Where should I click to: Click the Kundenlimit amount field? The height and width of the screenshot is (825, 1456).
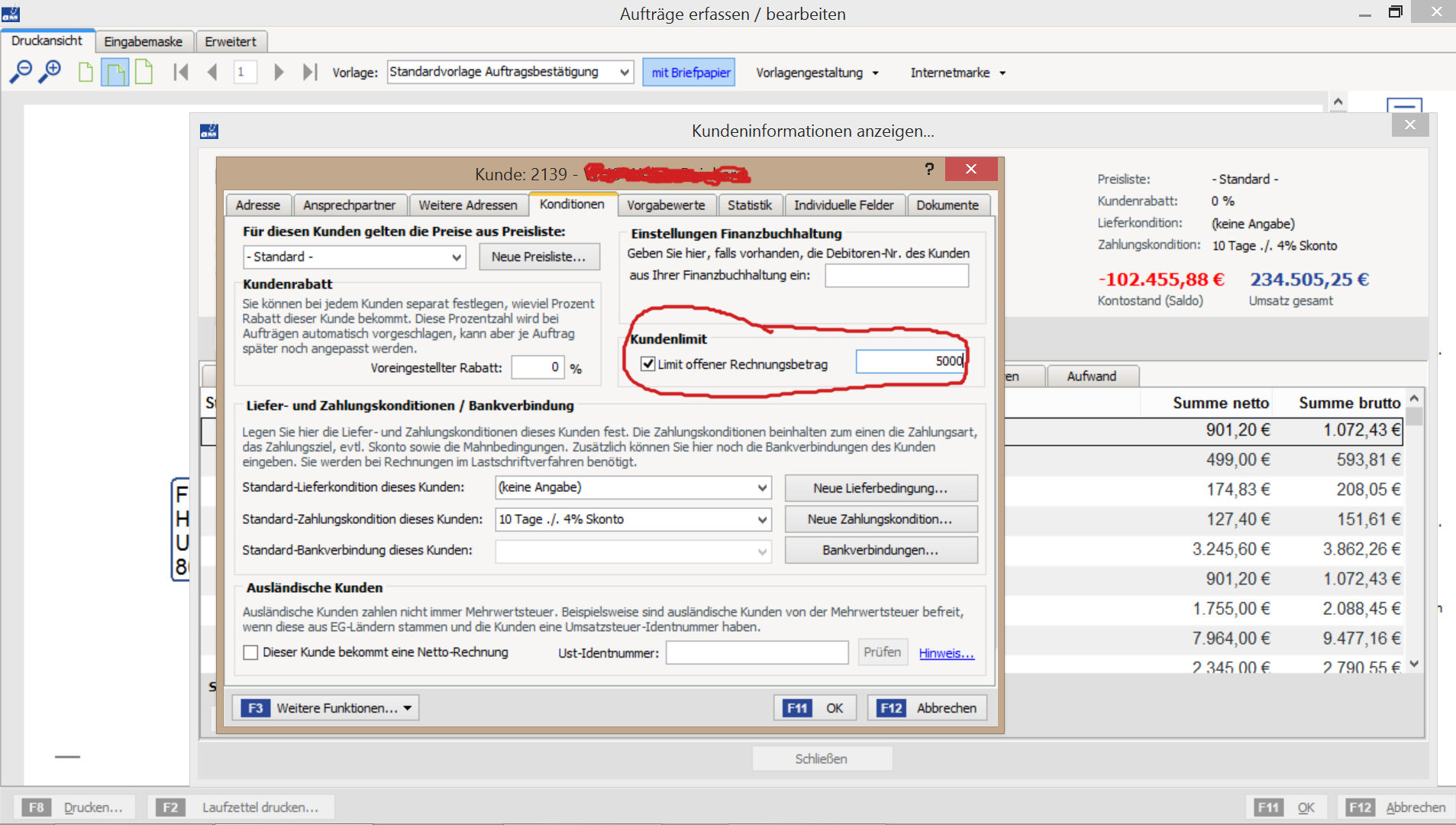911,361
